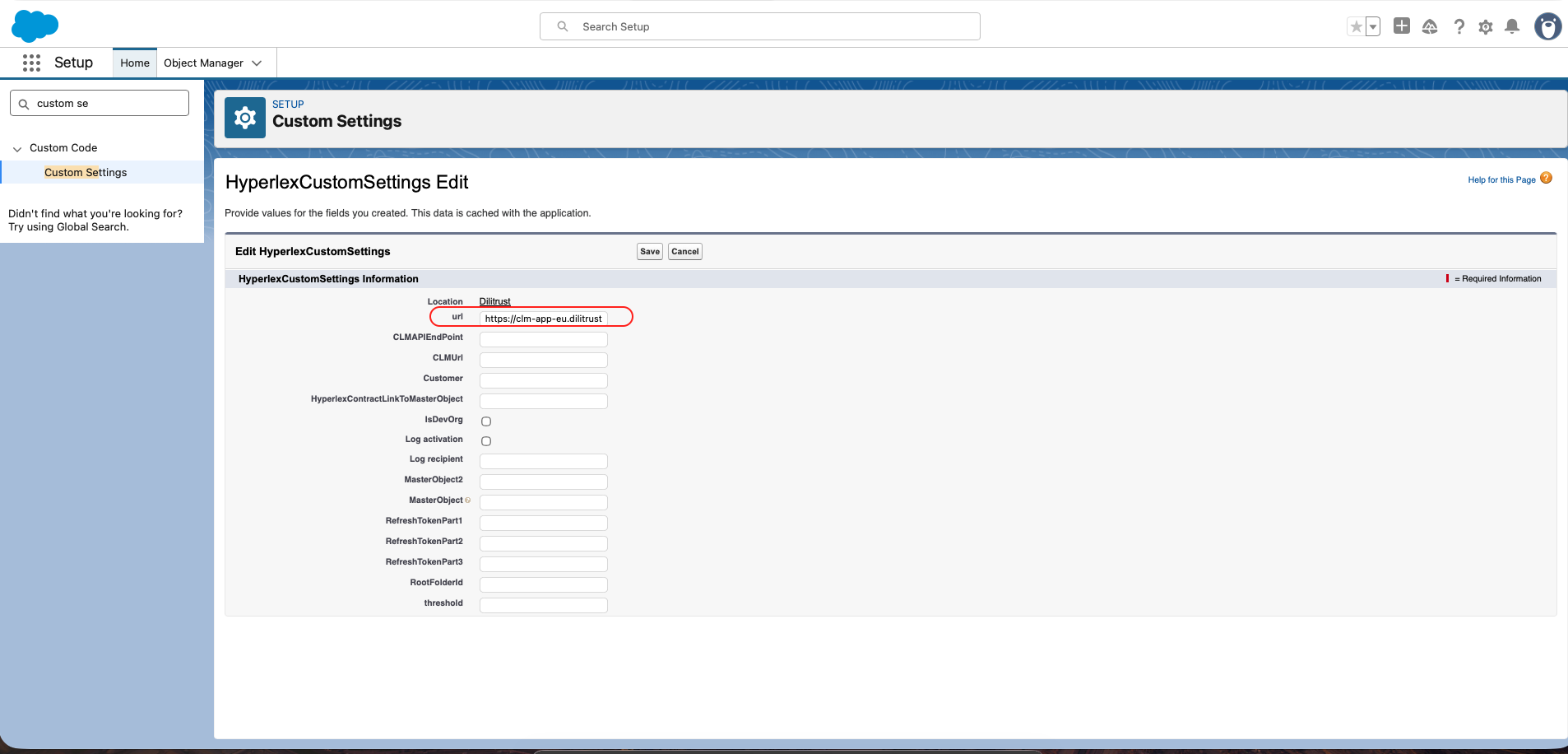Click the Custom Settings gear header icon
Screen dimensions: 1568x754
coord(245,118)
